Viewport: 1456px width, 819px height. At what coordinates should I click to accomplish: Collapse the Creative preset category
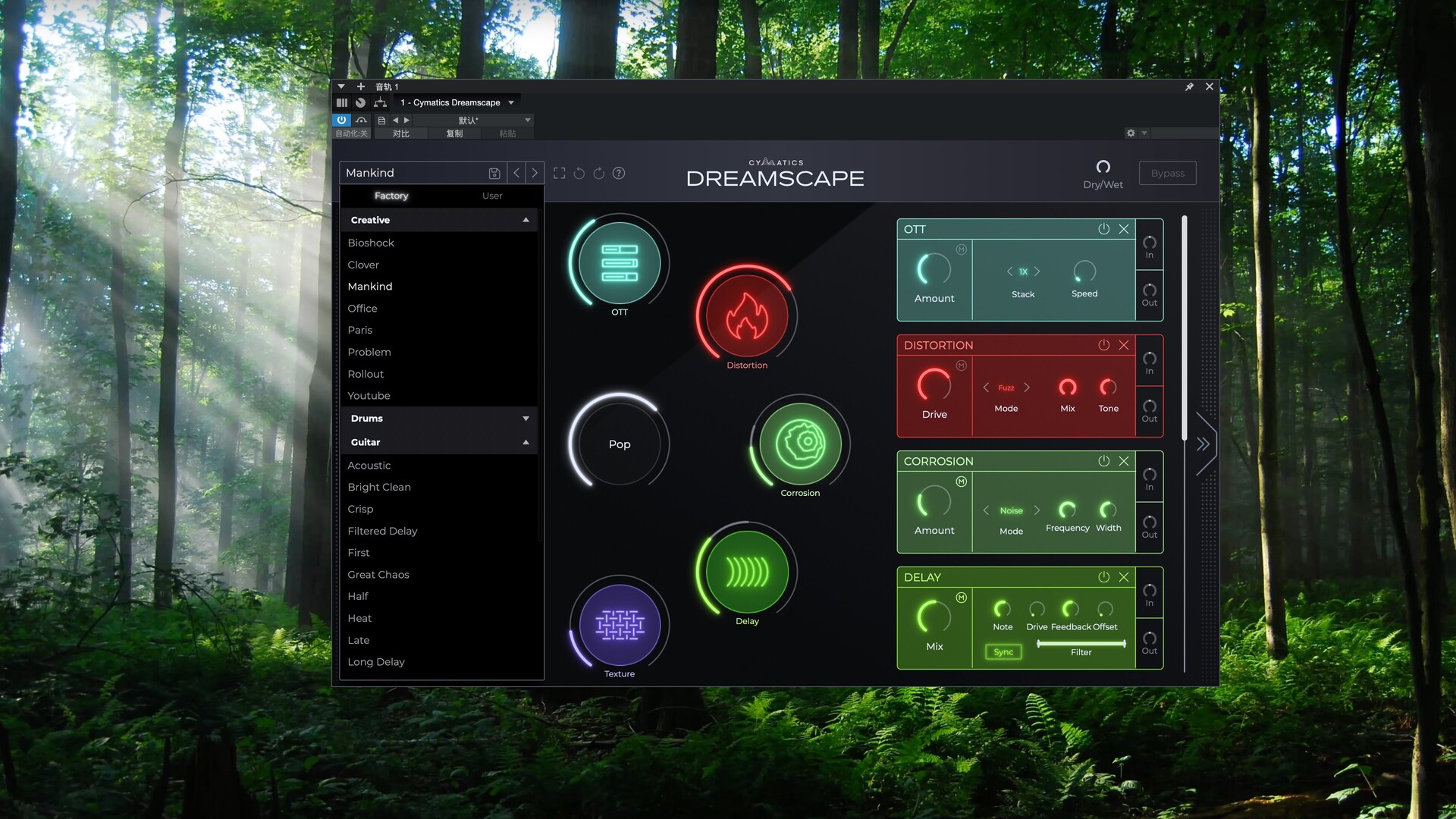coord(526,220)
